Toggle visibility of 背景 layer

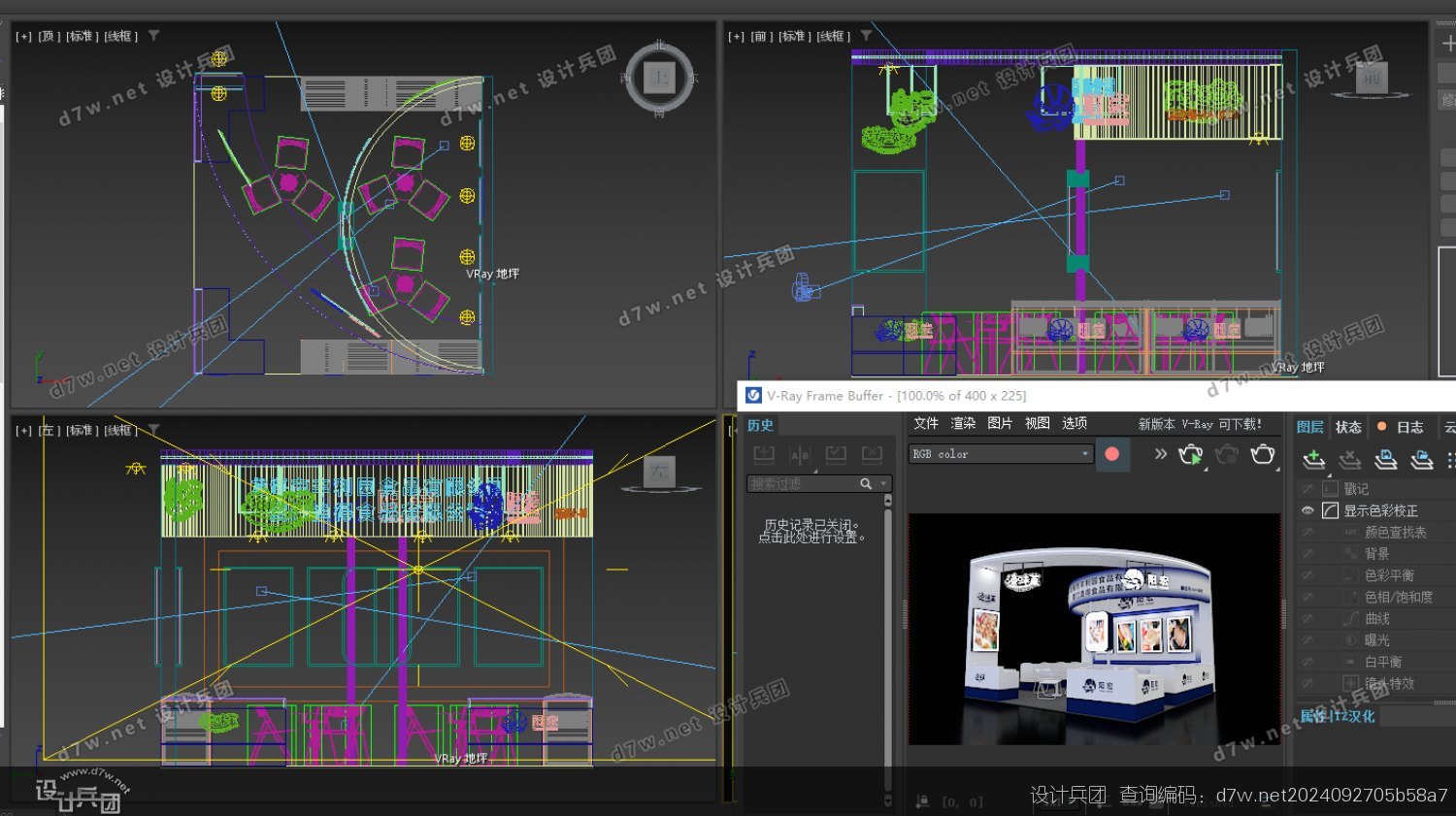[1307, 553]
